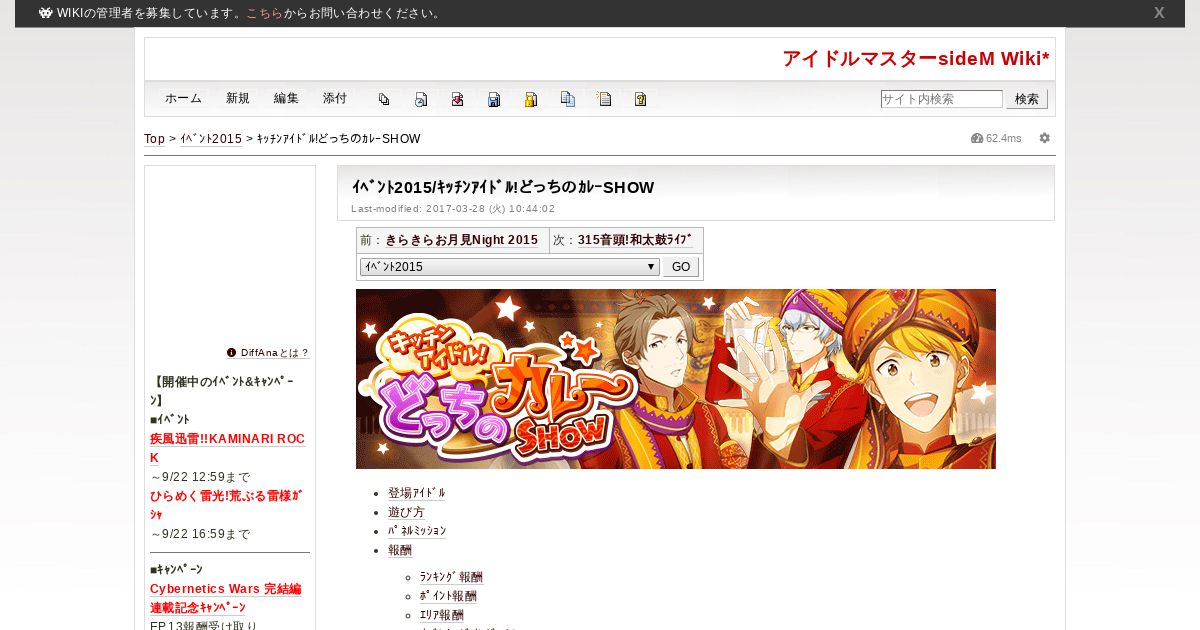Screen dimensions: 1200x630
Task: Click the ～9/22 12:59まで text
Action: [200, 477]
